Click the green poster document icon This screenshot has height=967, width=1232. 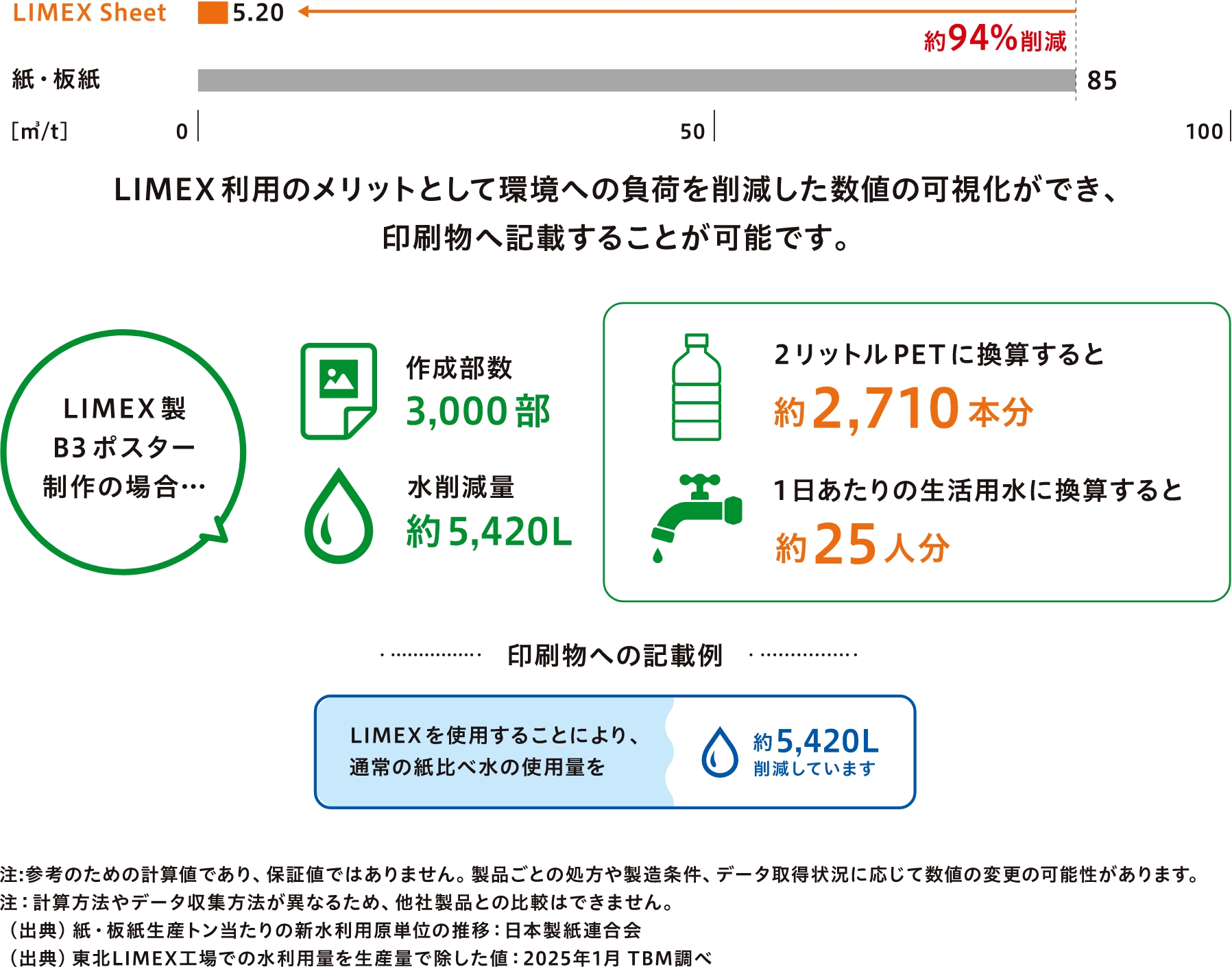click(x=338, y=391)
